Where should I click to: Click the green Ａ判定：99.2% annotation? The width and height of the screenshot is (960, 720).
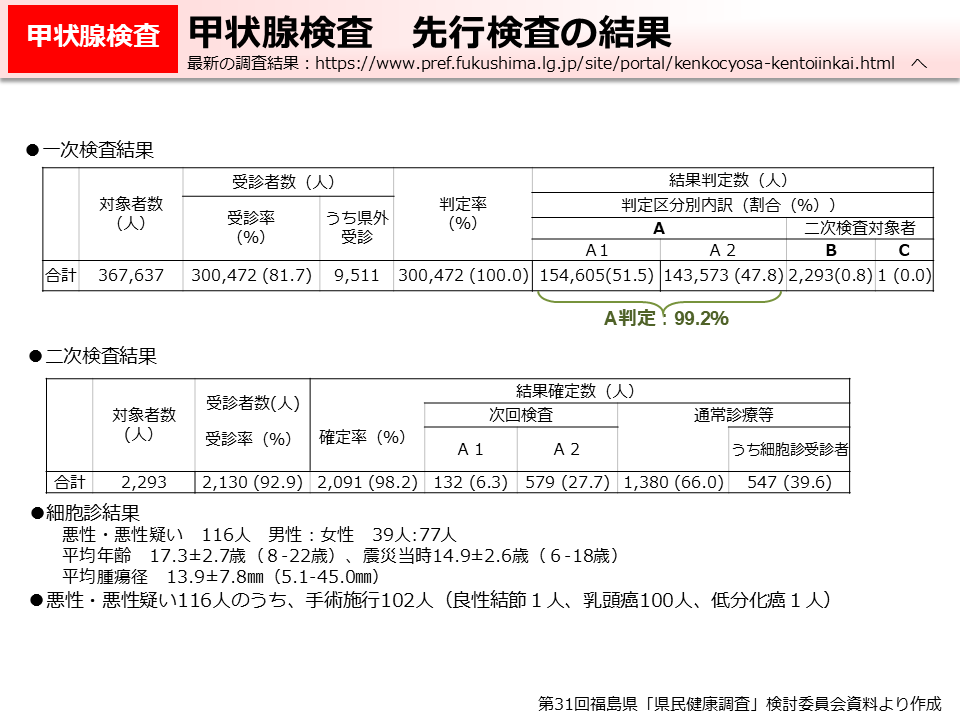[666, 320]
